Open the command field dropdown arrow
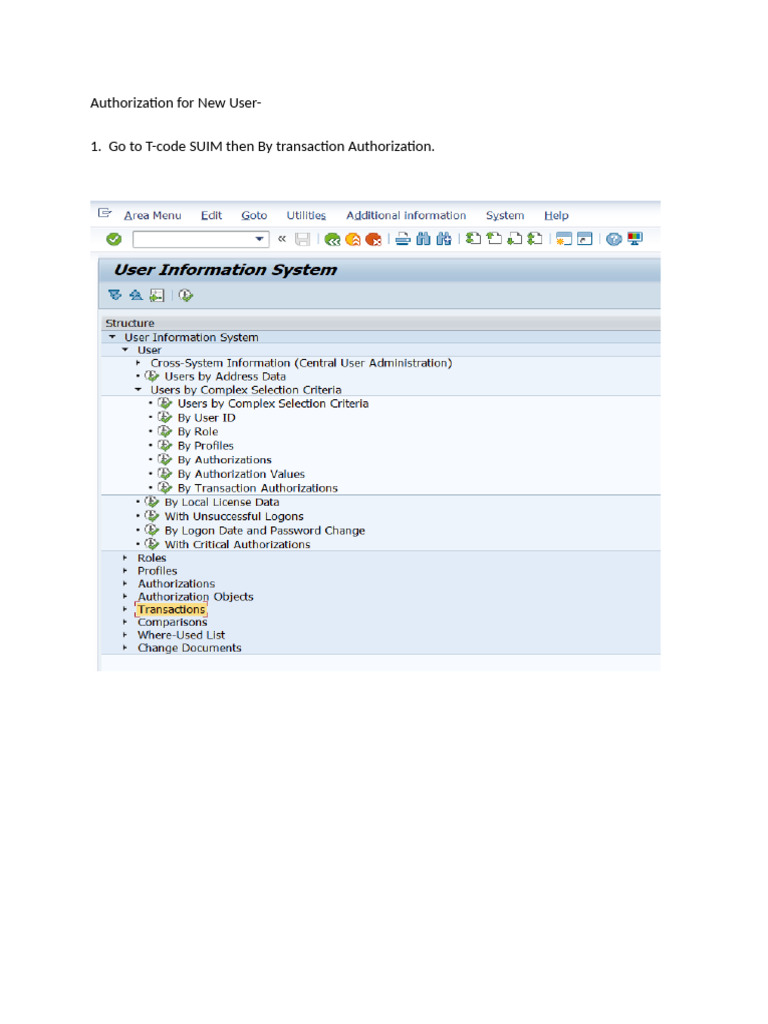The width and height of the screenshot is (768, 1024). [x=259, y=239]
